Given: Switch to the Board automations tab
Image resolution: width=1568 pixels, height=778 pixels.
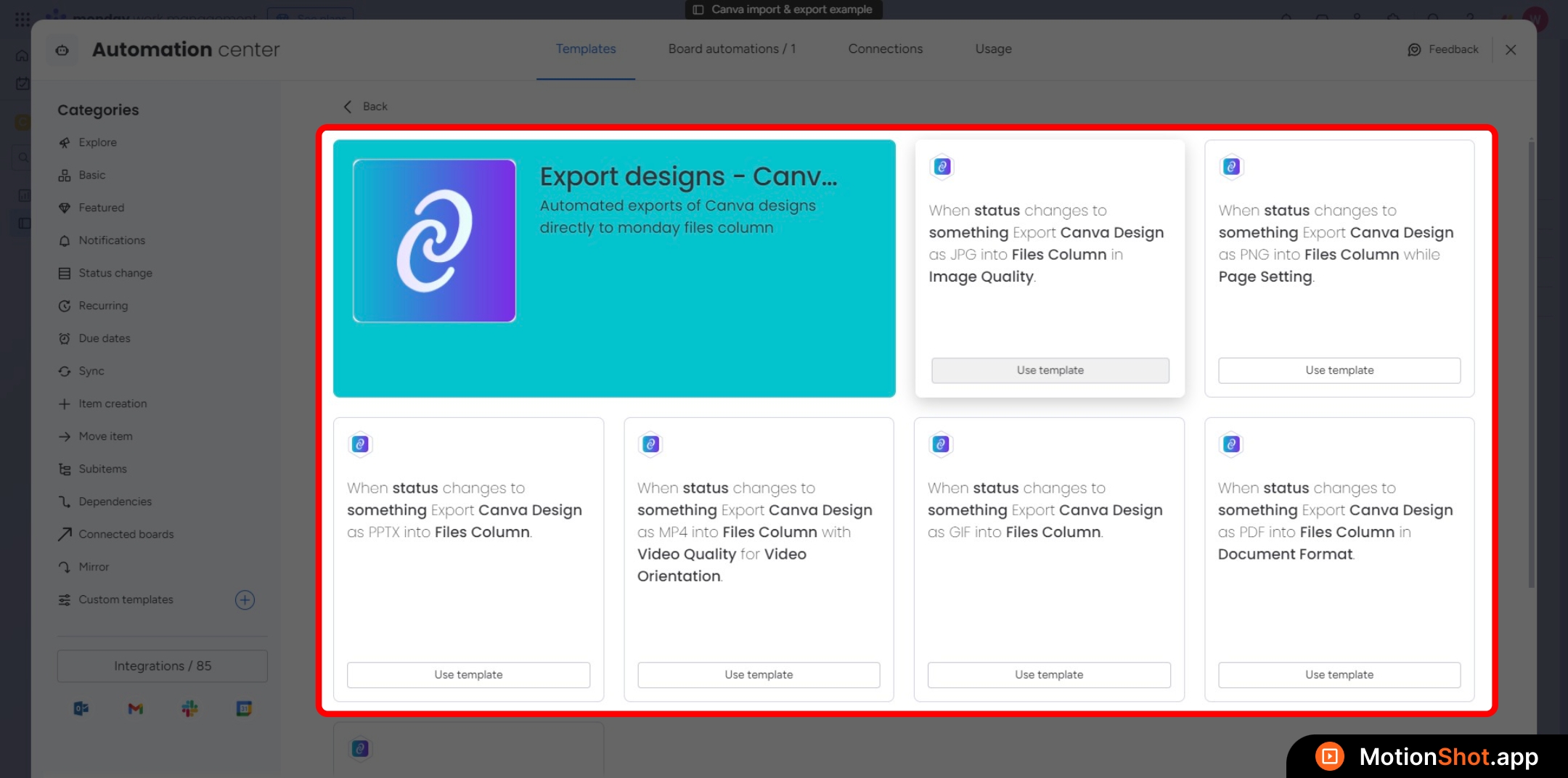Looking at the screenshot, I should coord(732,49).
